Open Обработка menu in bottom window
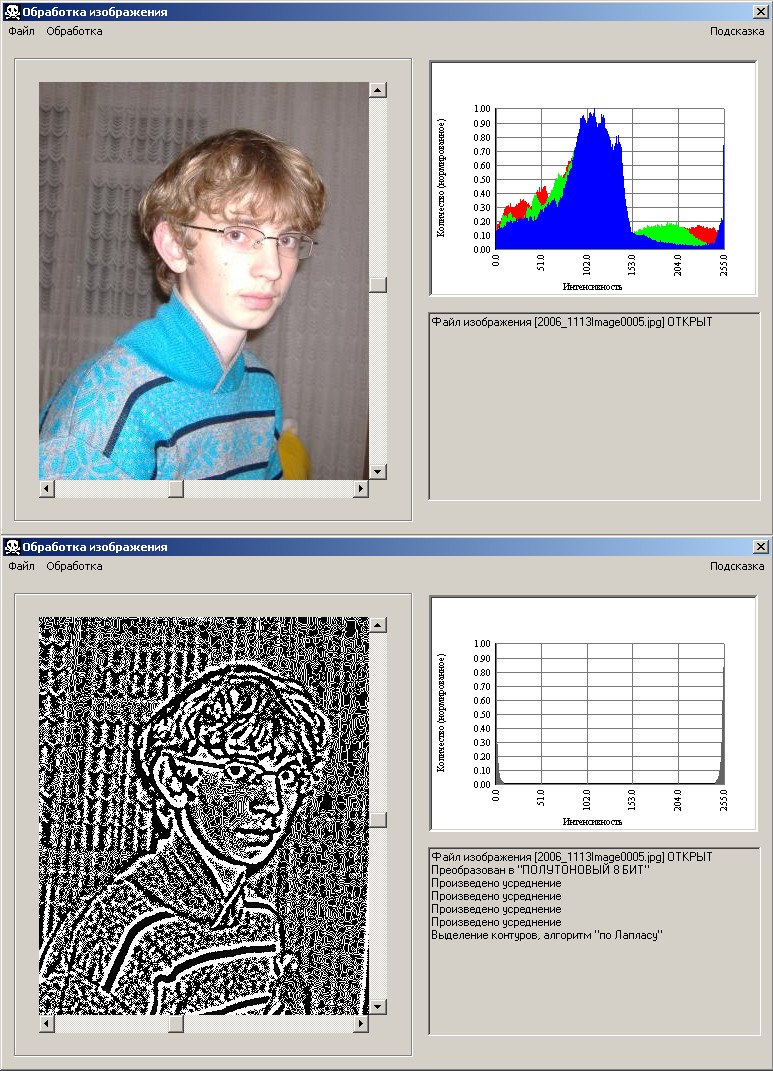 [74, 566]
